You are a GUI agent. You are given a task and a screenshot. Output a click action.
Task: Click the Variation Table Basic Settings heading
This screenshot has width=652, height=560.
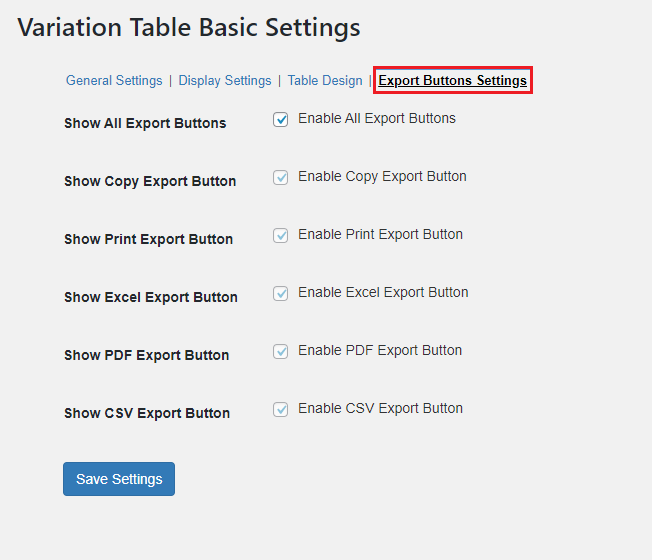click(x=189, y=27)
